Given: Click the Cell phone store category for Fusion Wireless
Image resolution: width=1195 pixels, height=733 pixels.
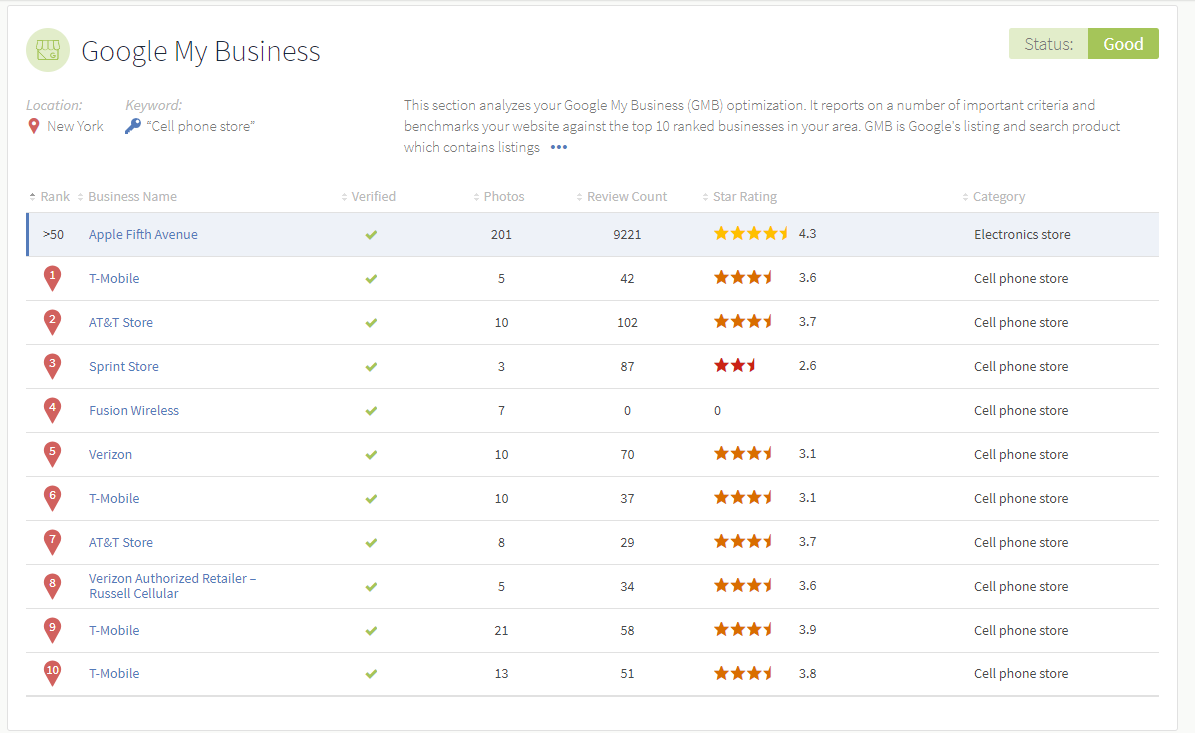Looking at the screenshot, I should click(1021, 411).
